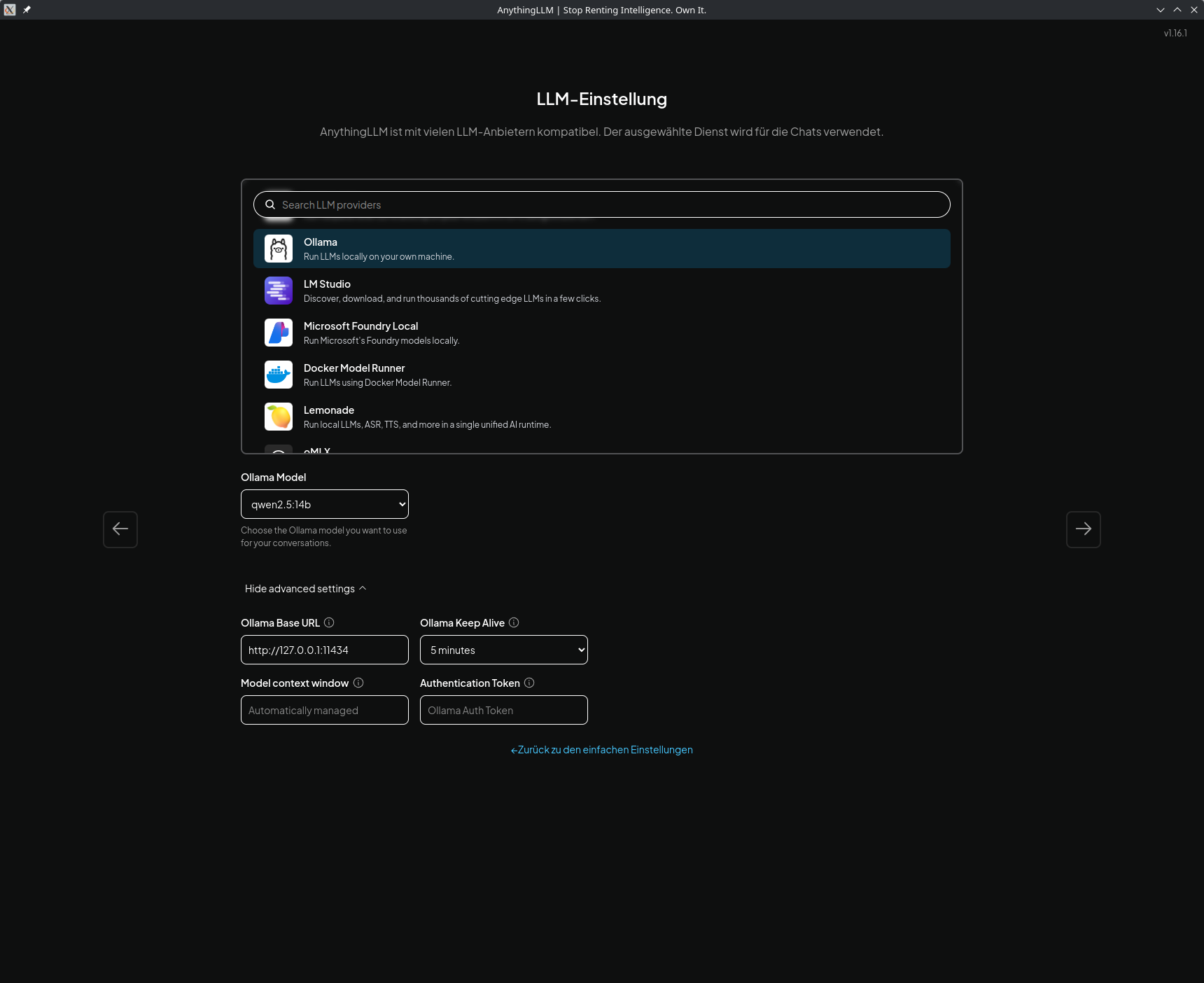Select the Ollama llama icon
The height and width of the screenshot is (983, 1204).
(x=279, y=249)
